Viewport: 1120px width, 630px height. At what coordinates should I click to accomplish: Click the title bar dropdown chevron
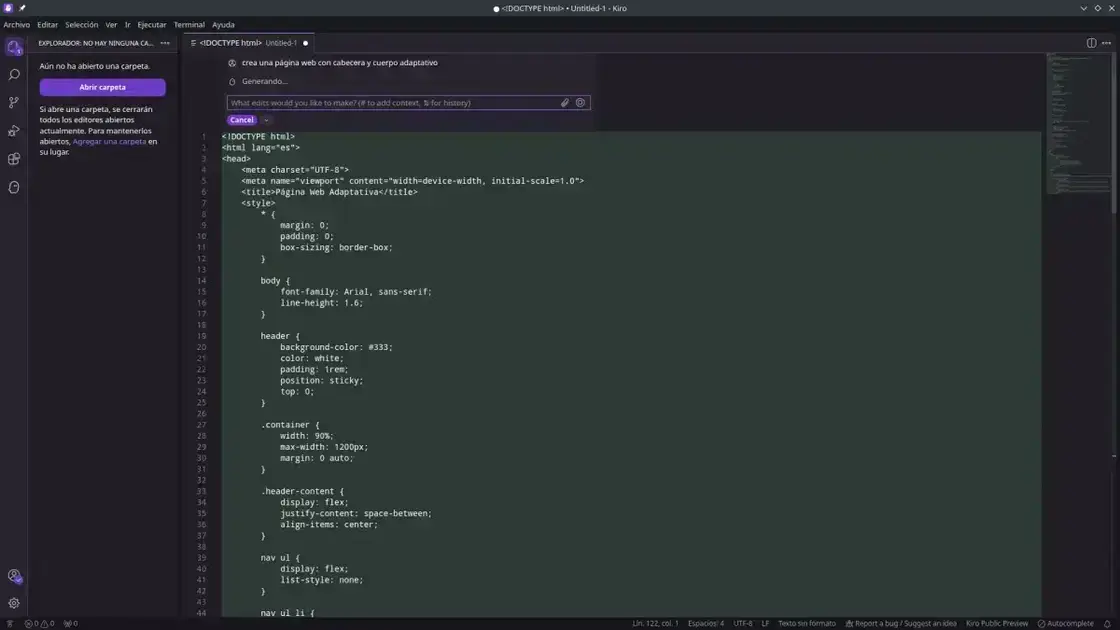click(1084, 8)
